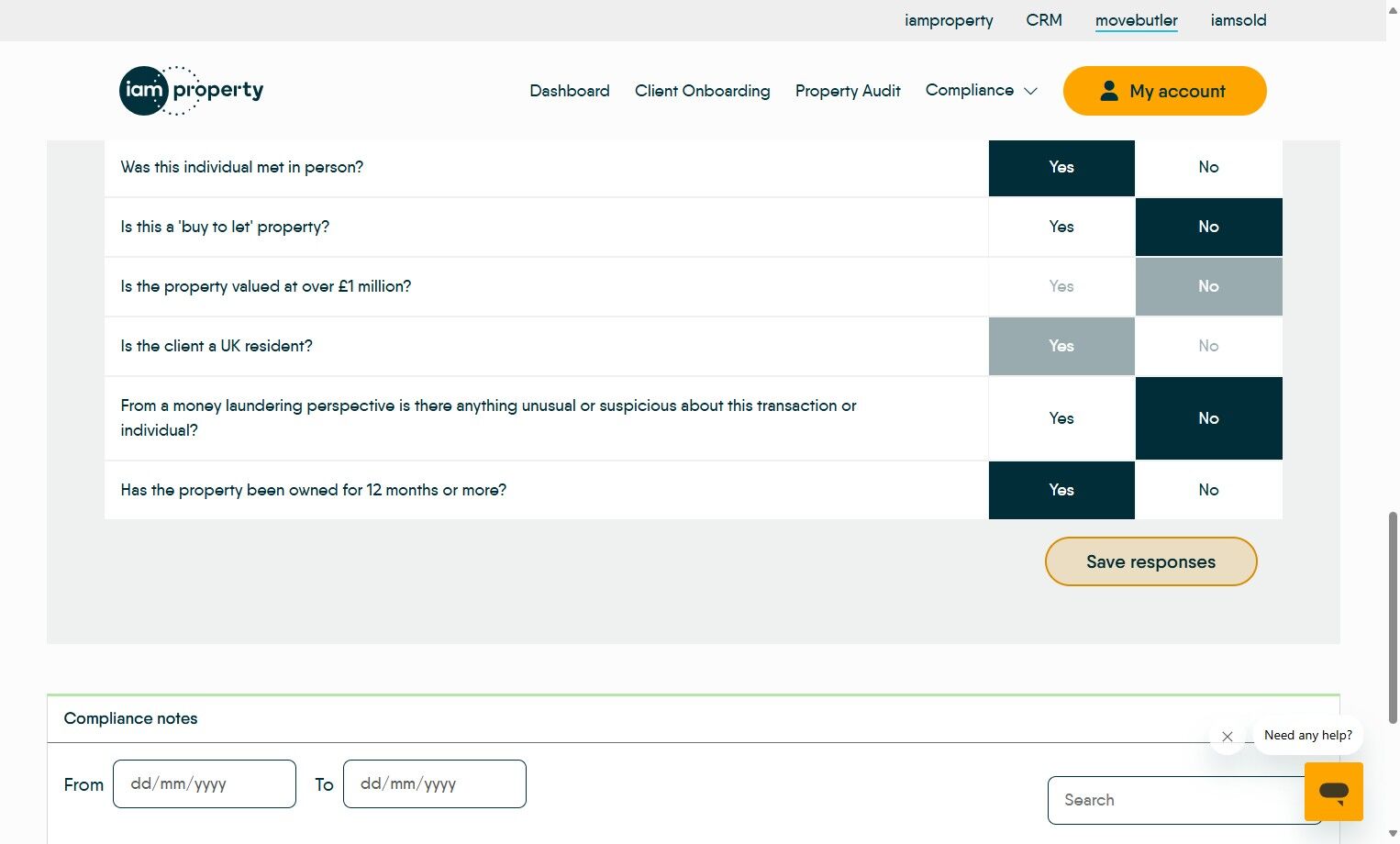Switch to the iamsold tab
Screen dimensions: 1400x844
pos(1239,20)
